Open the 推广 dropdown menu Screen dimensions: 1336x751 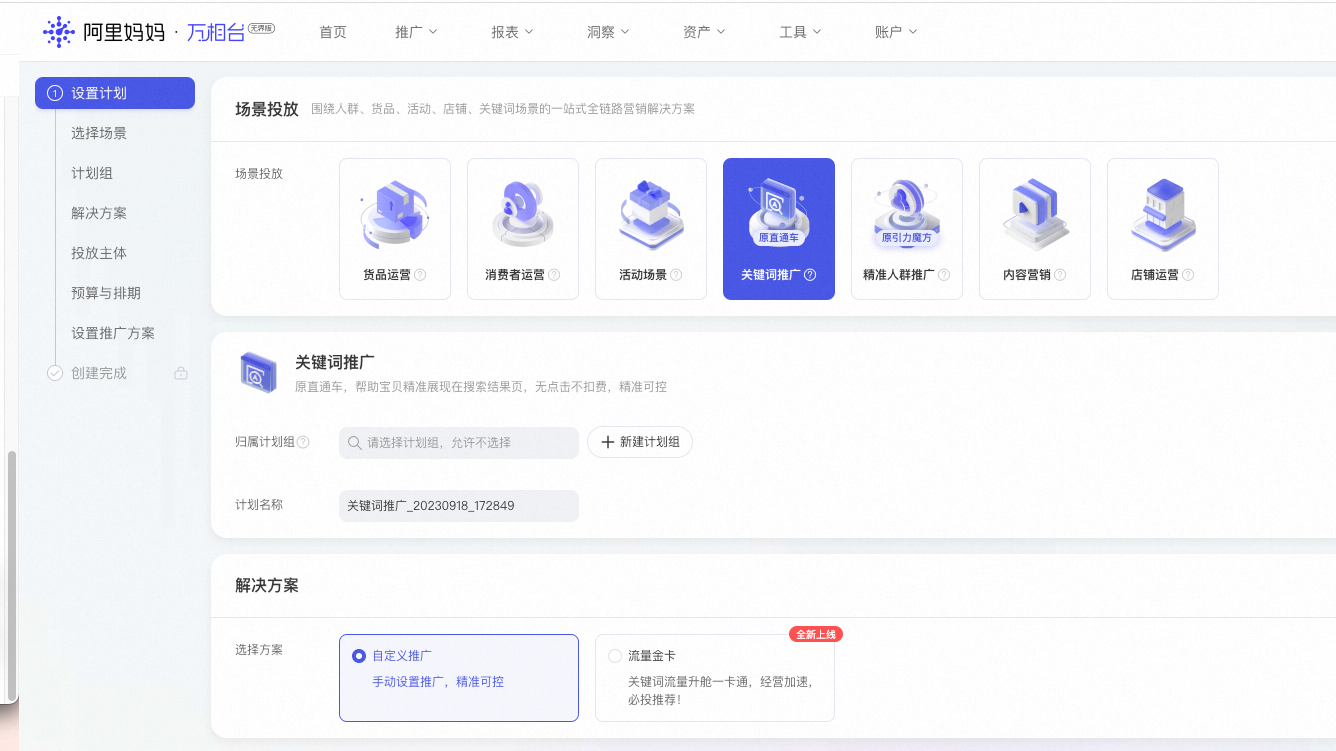click(x=416, y=32)
